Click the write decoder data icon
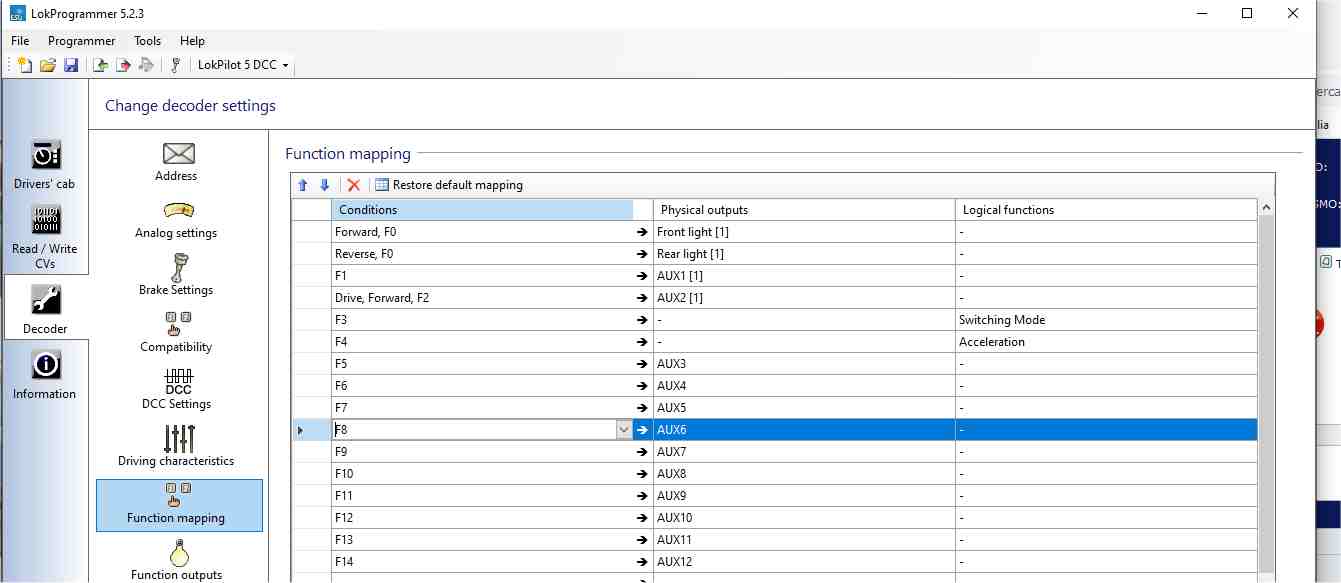This screenshot has width=1341, height=583. (123, 65)
